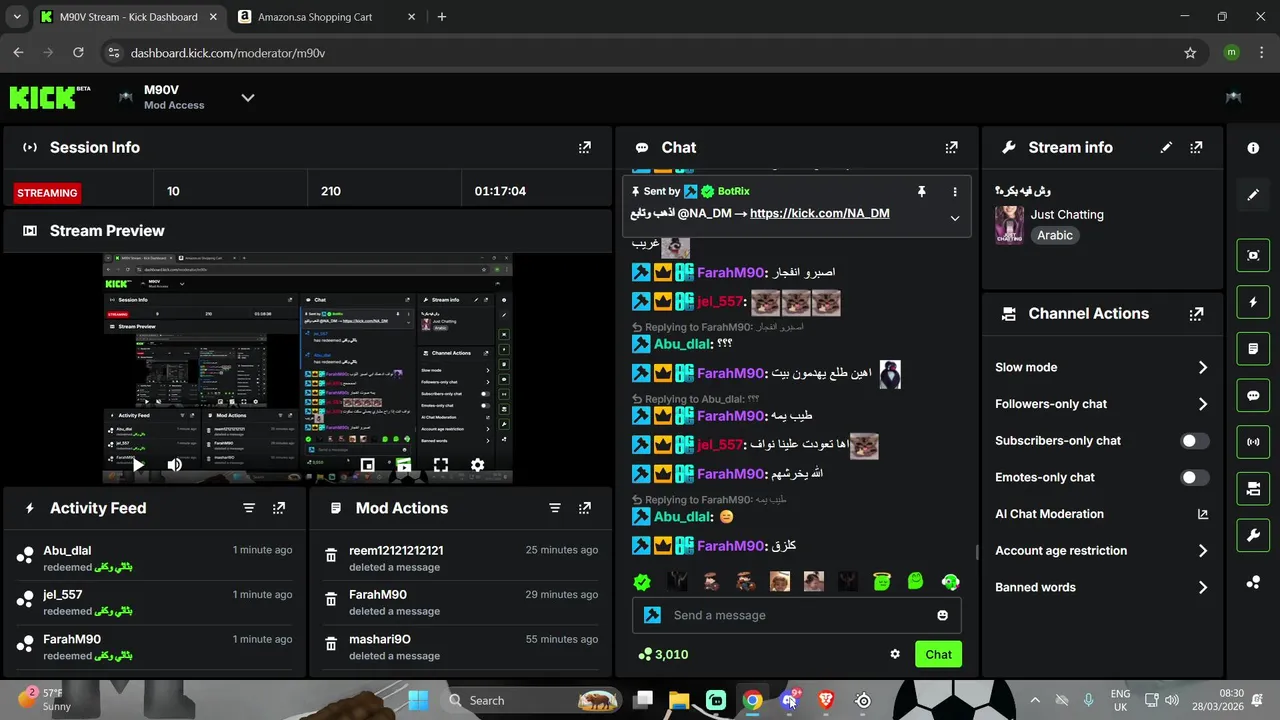Open Windows Start menu
Image resolution: width=1280 pixels, height=720 pixels.
click(418, 700)
